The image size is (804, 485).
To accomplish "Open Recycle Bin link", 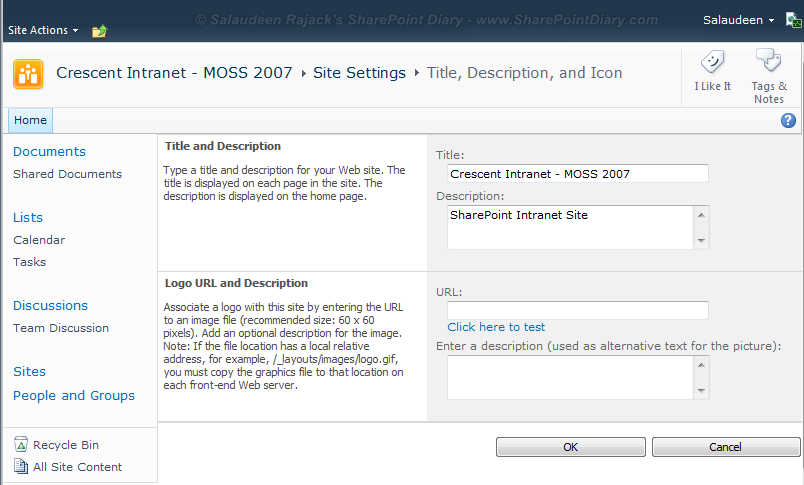I will (x=66, y=445).
